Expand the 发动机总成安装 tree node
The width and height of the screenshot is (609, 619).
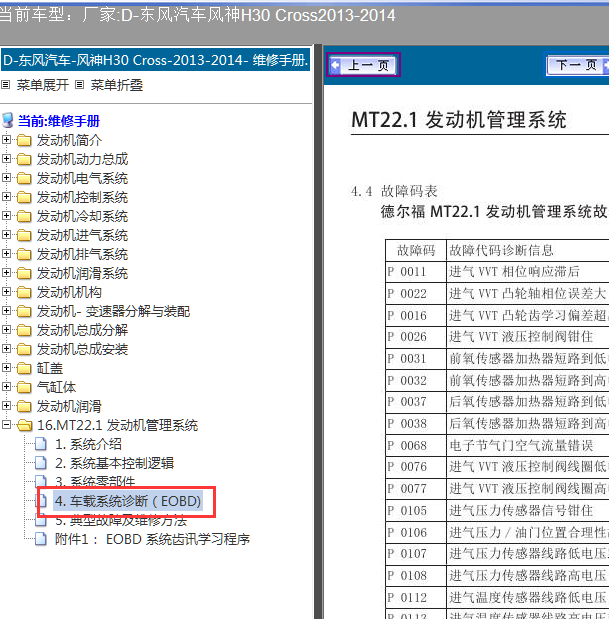(x=6, y=348)
